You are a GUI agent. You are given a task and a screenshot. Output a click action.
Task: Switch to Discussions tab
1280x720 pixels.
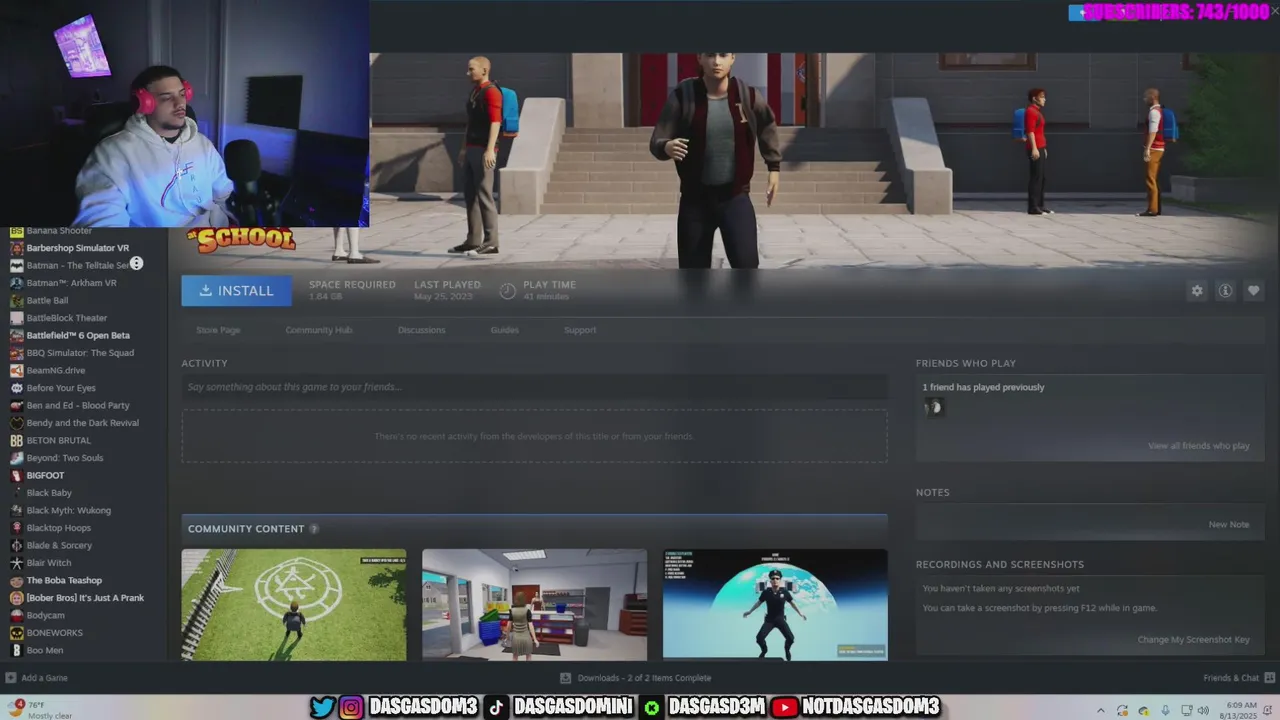[421, 330]
